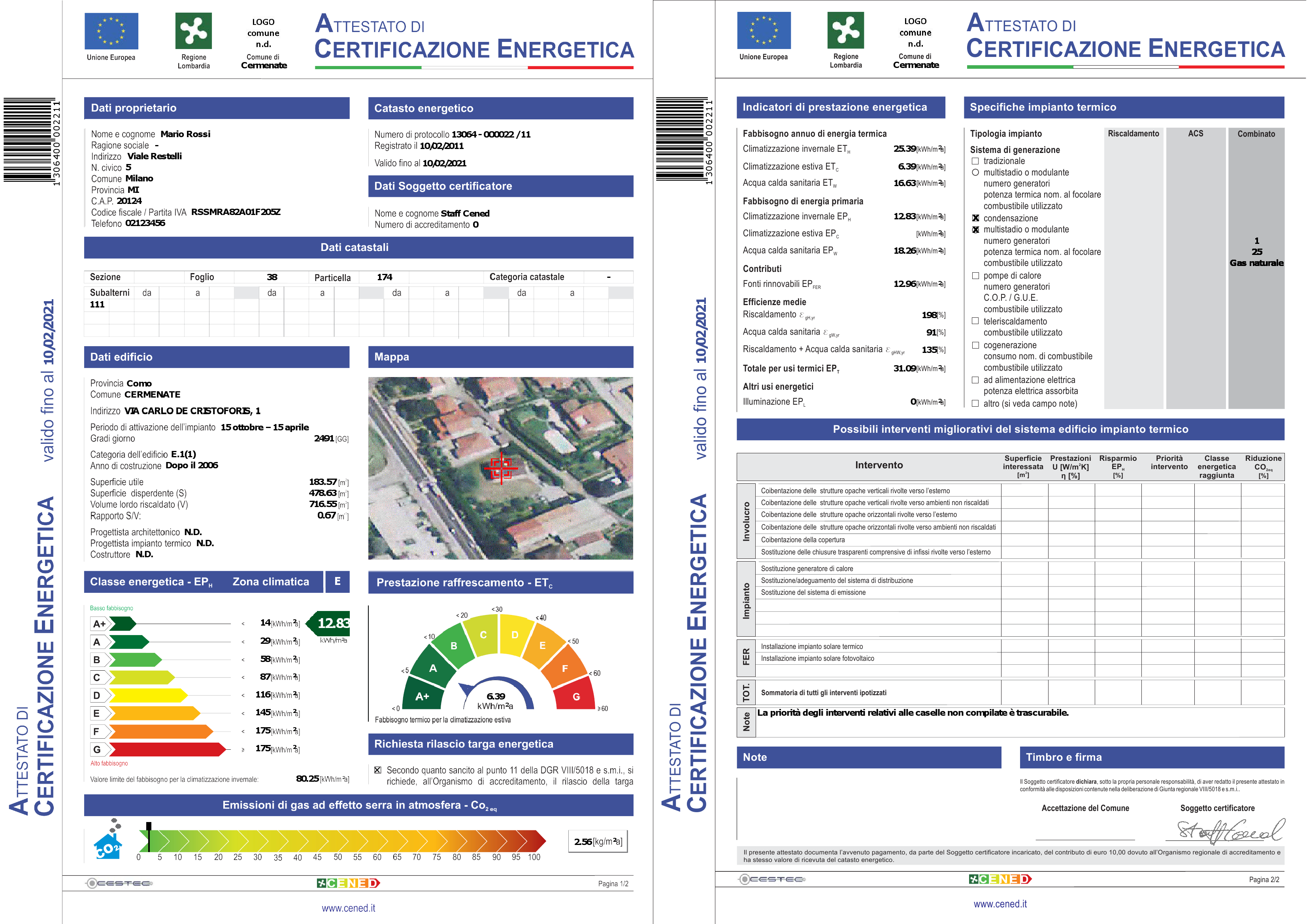Image resolution: width=1307 pixels, height=924 pixels.
Task: Check the 'pompe di calore' checkbox
Action: pyautogui.click(x=975, y=275)
